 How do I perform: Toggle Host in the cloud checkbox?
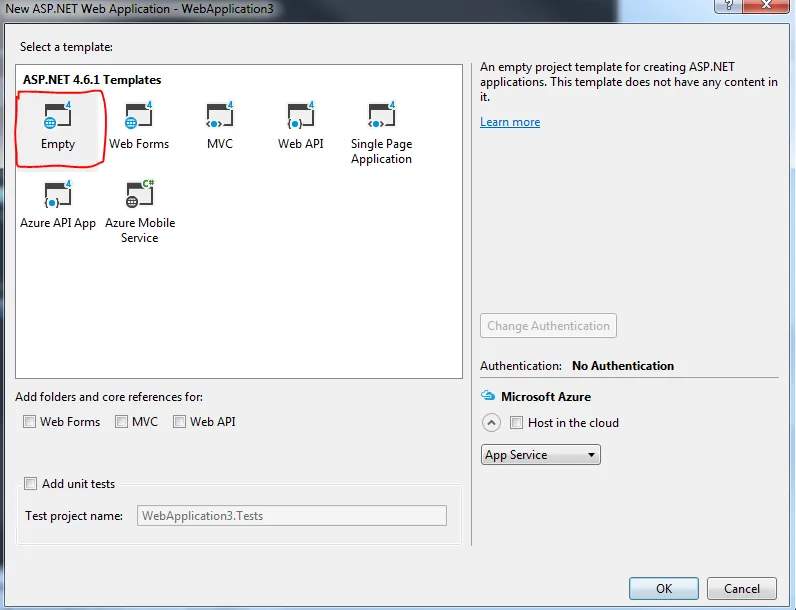tap(516, 423)
